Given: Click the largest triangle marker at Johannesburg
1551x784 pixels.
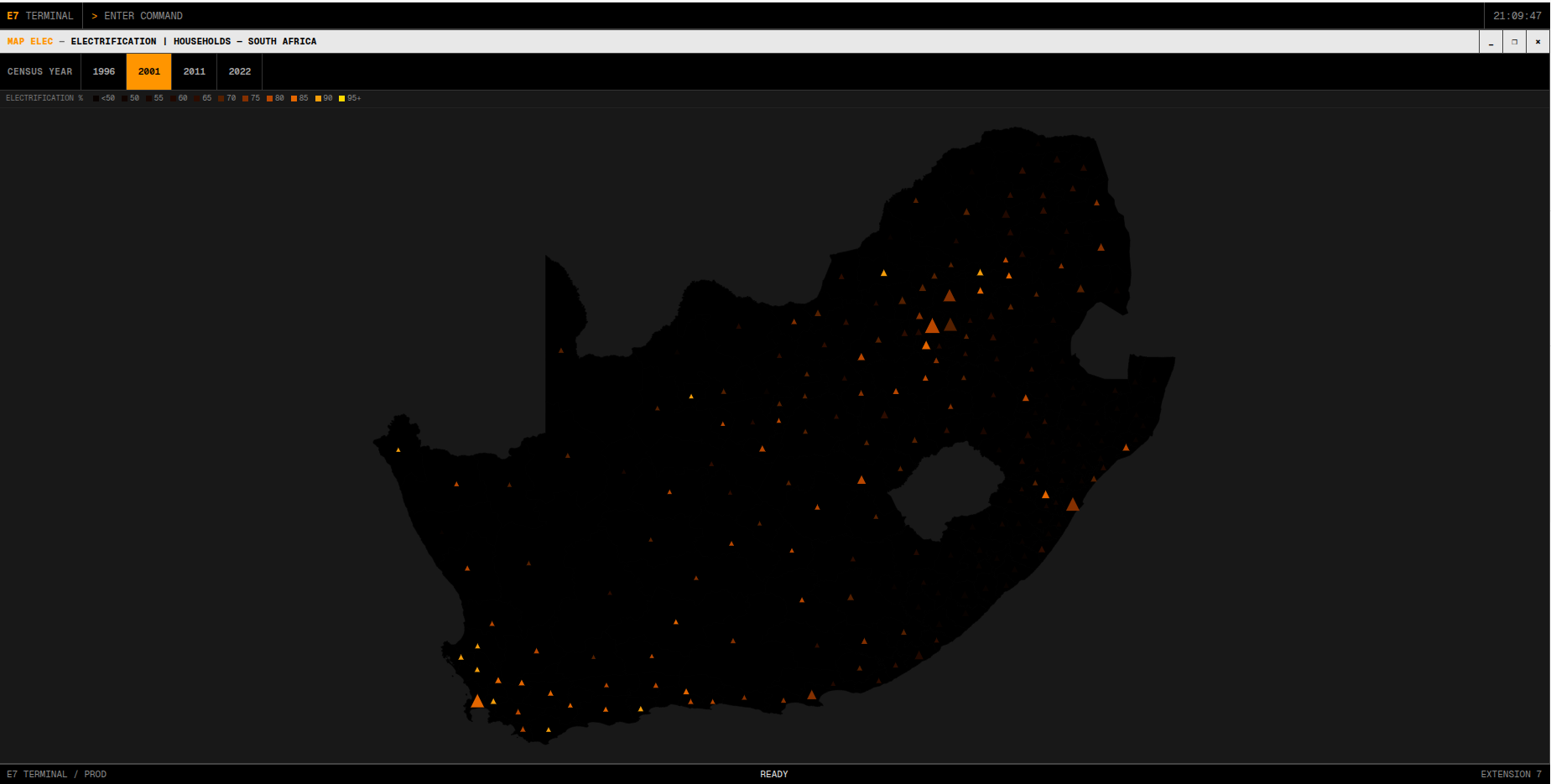Looking at the screenshot, I should click(x=932, y=325).
